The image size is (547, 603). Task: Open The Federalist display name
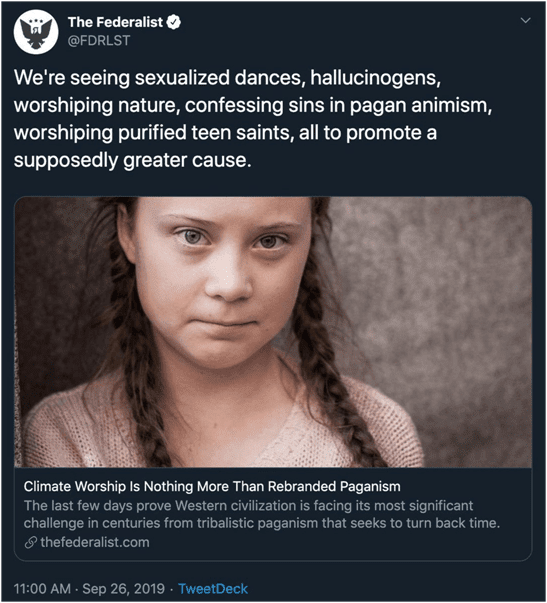point(115,22)
